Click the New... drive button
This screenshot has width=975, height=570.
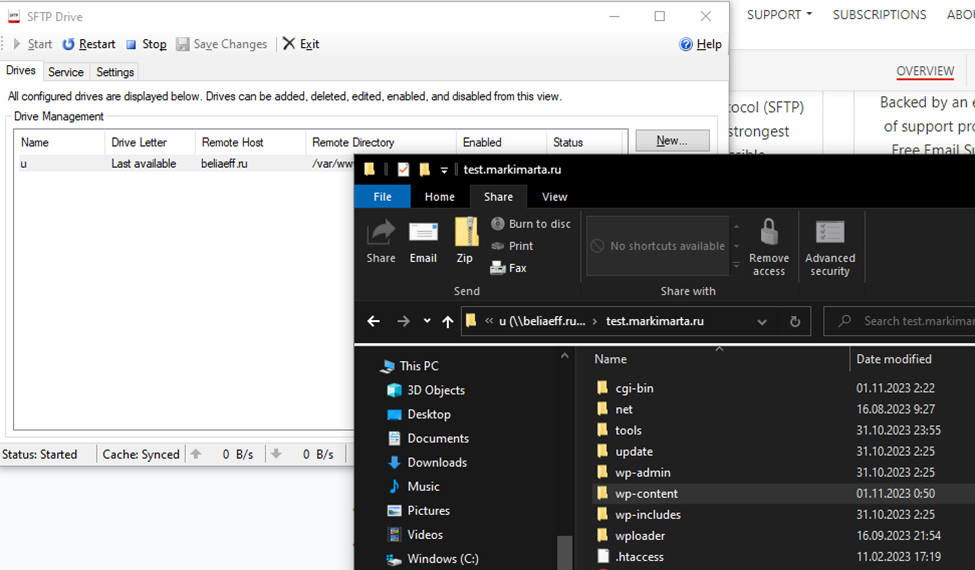tap(672, 140)
